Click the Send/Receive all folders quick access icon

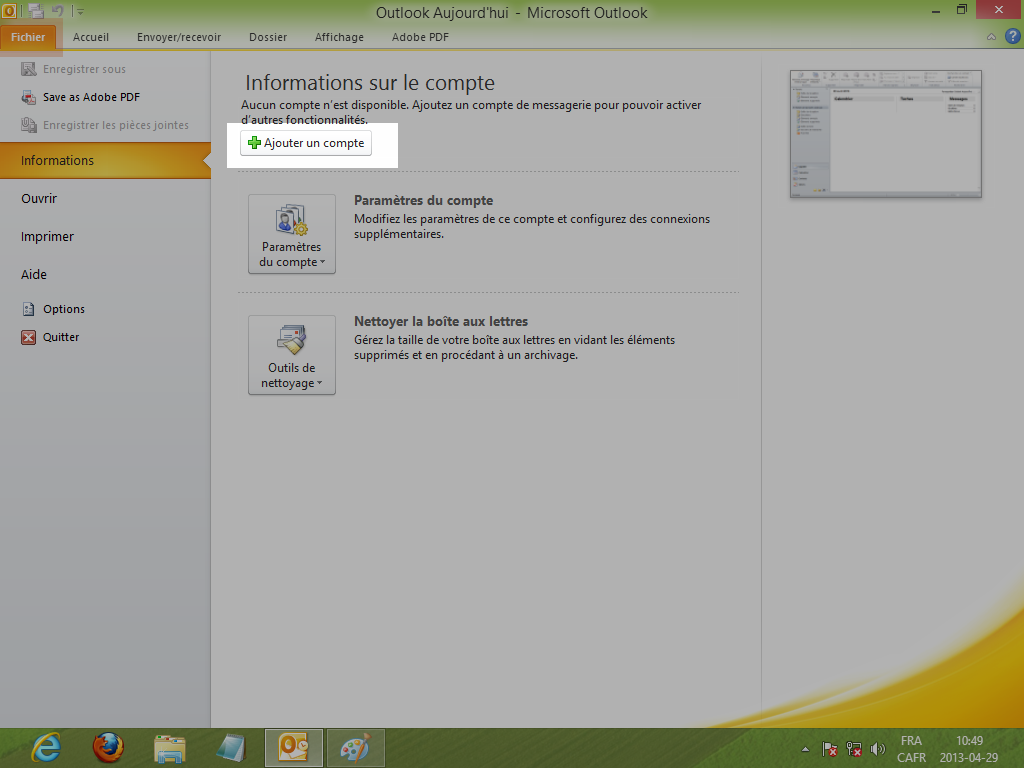point(37,10)
